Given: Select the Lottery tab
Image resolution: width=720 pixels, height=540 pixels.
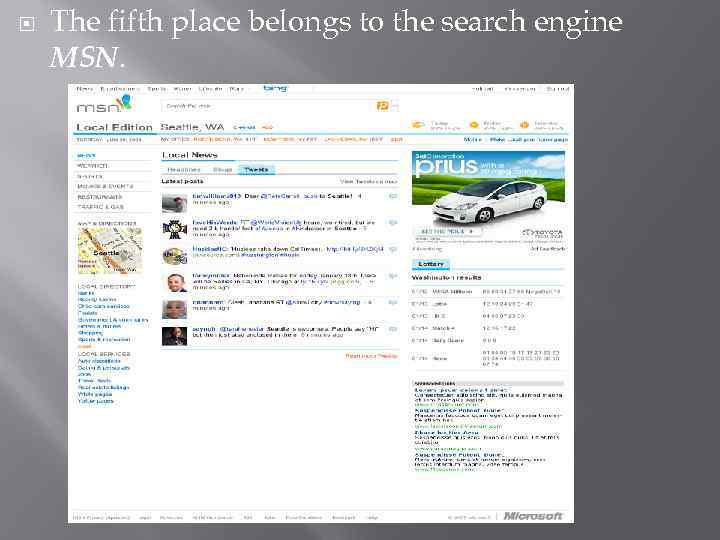Looking at the screenshot, I should (x=431, y=264).
